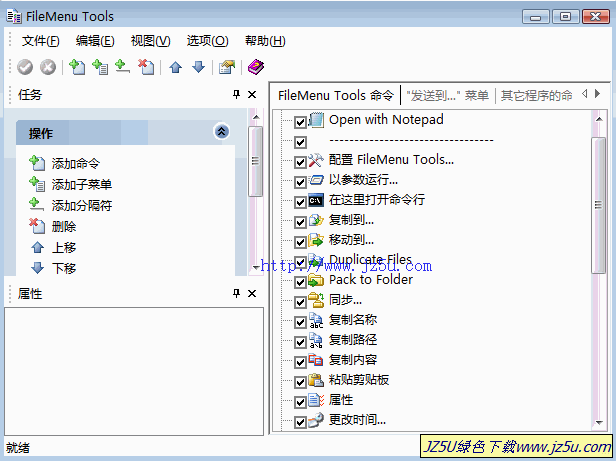Viewport: 616px width, 461px height.
Task: Click the 添加分隔符 link
Action: [x=82, y=205]
